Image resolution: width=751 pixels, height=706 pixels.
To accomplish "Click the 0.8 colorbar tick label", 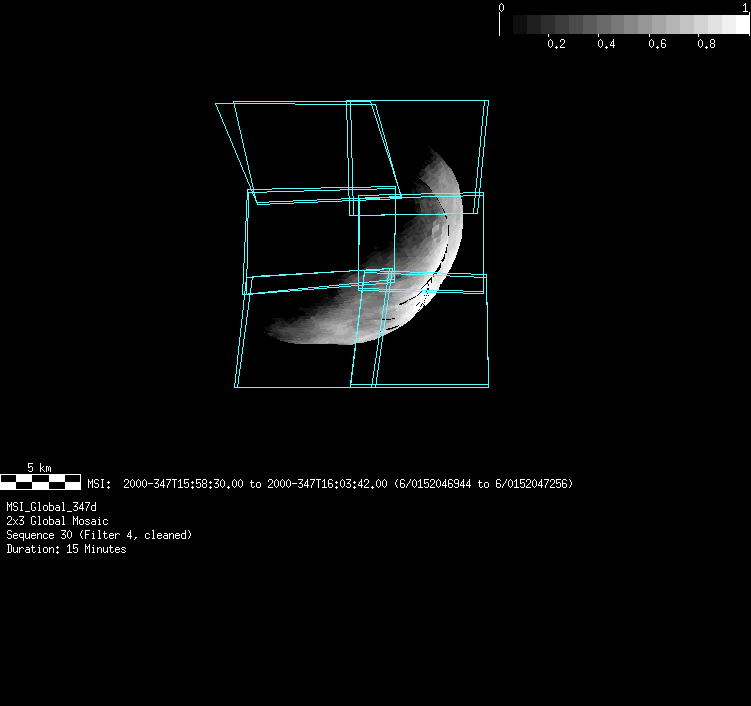I will [706, 45].
